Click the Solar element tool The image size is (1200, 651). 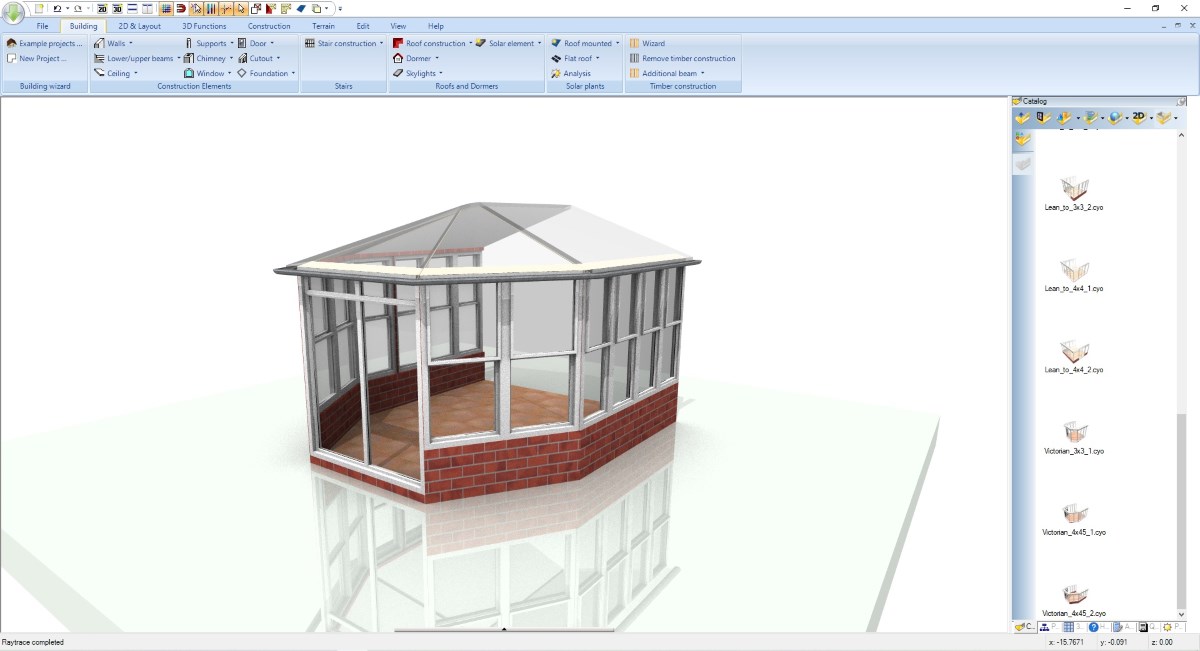(x=508, y=43)
